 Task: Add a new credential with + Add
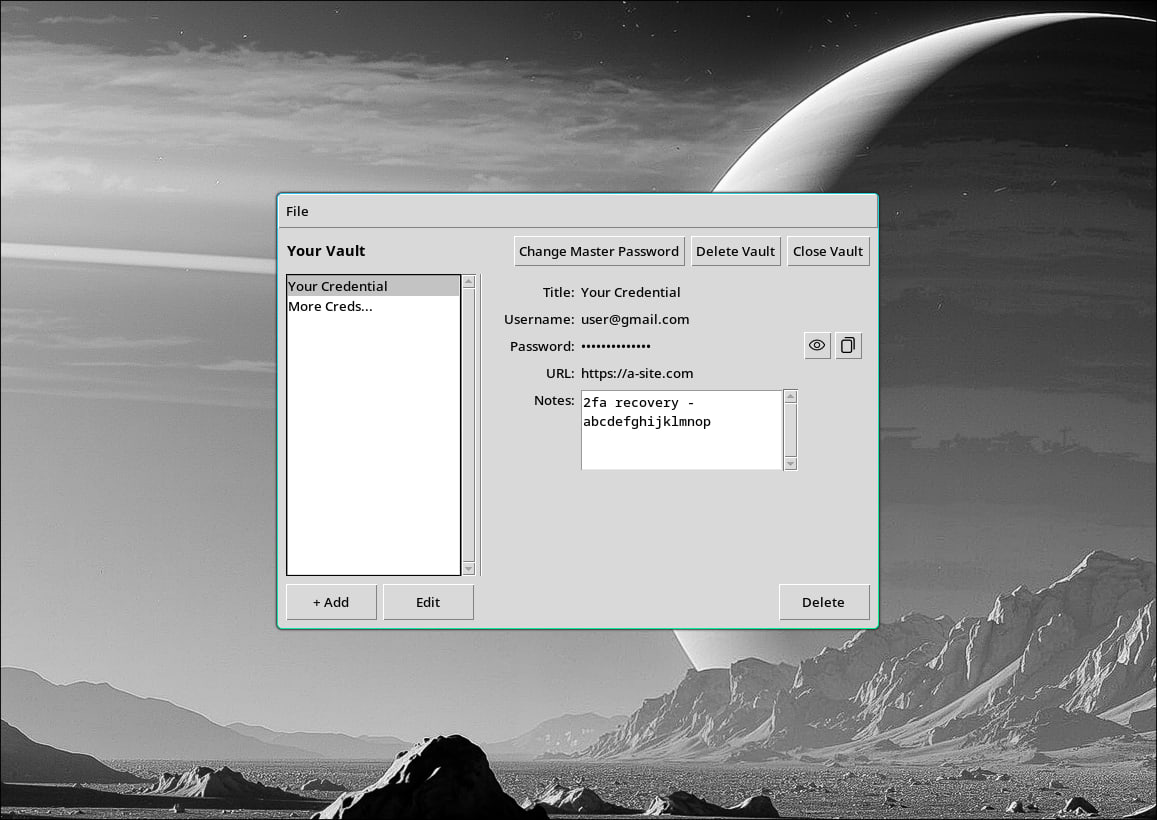pyautogui.click(x=331, y=602)
